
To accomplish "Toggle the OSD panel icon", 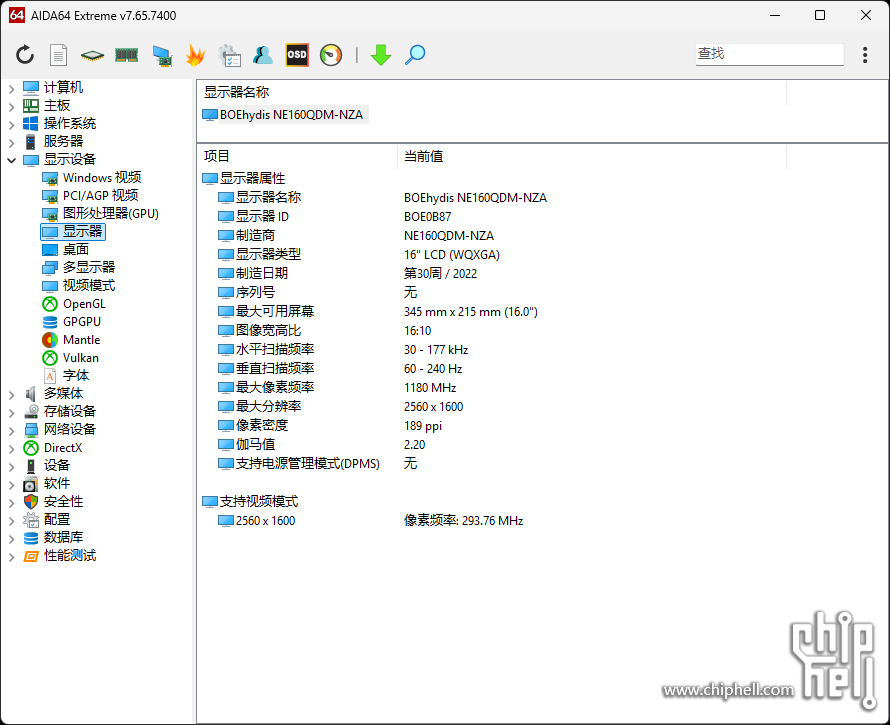I will (297, 55).
